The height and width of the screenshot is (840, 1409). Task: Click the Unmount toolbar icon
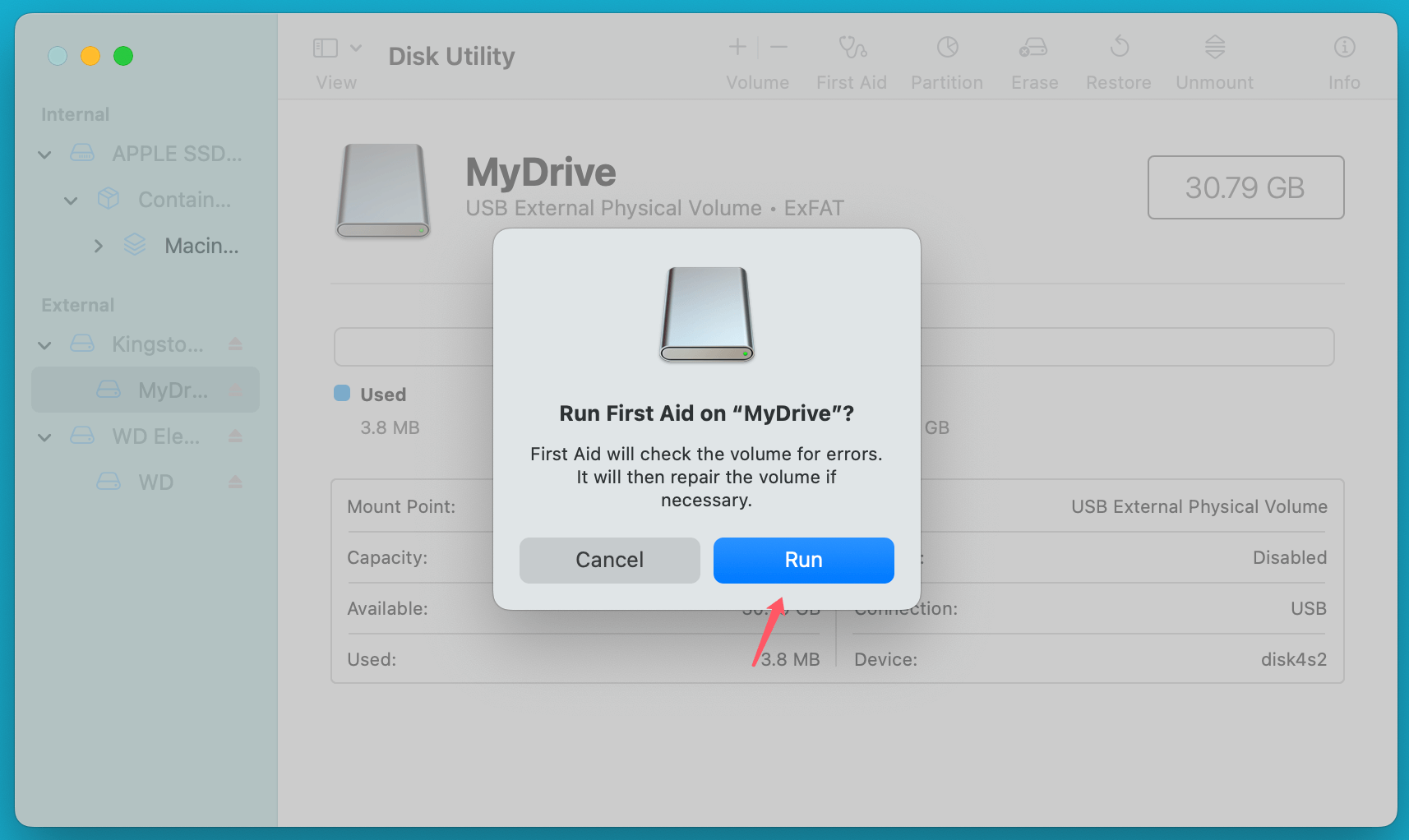click(x=1214, y=48)
